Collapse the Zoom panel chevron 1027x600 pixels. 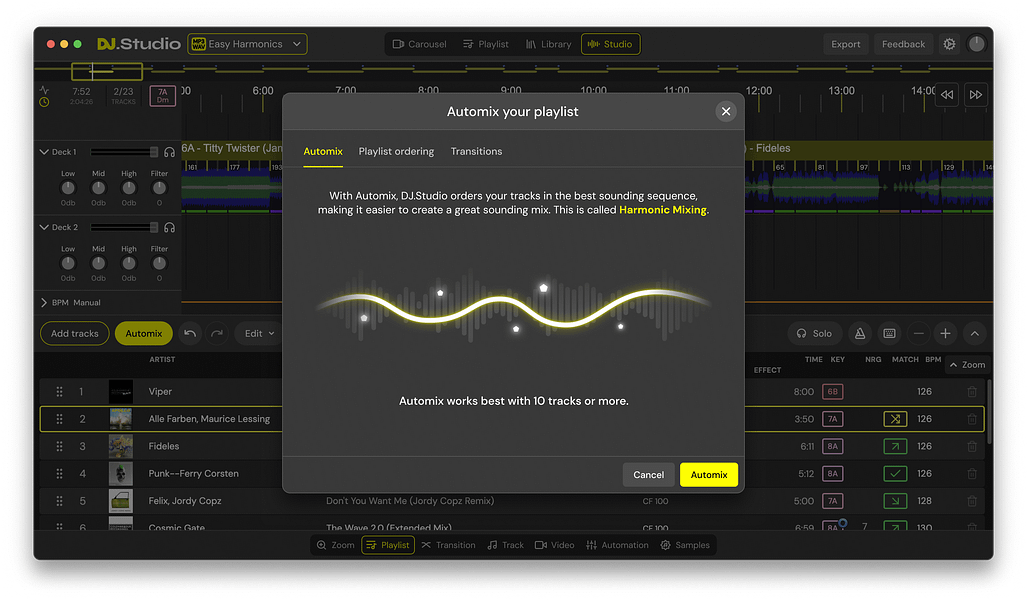[x=954, y=365]
